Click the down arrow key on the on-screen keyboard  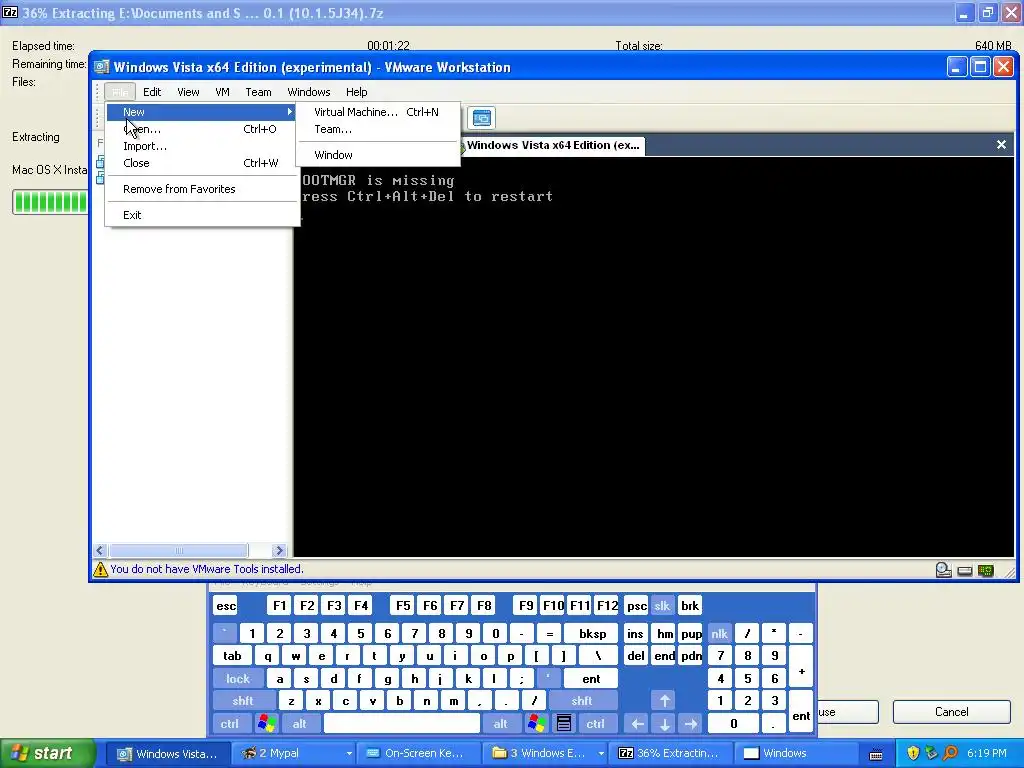pyautogui.click(x=664, y=724)
